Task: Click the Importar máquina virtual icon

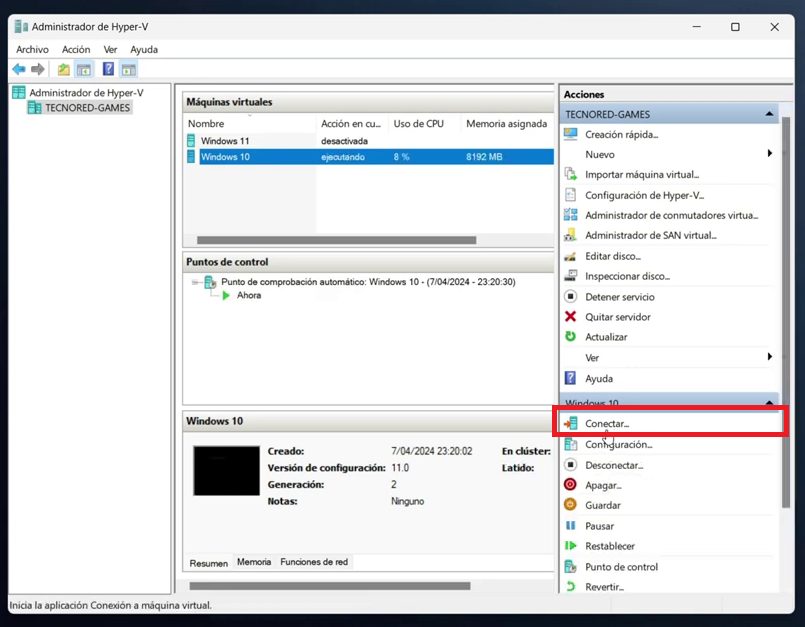Action: (x=570, y=175)
